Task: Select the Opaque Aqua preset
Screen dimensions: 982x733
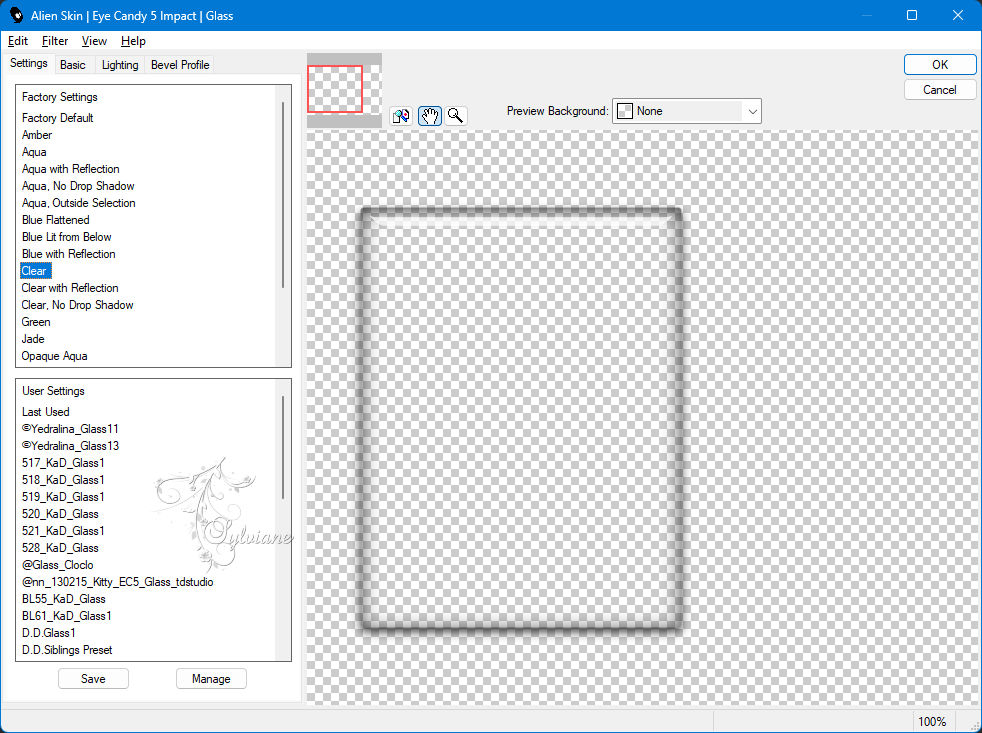Action: [x=54, y=355]
